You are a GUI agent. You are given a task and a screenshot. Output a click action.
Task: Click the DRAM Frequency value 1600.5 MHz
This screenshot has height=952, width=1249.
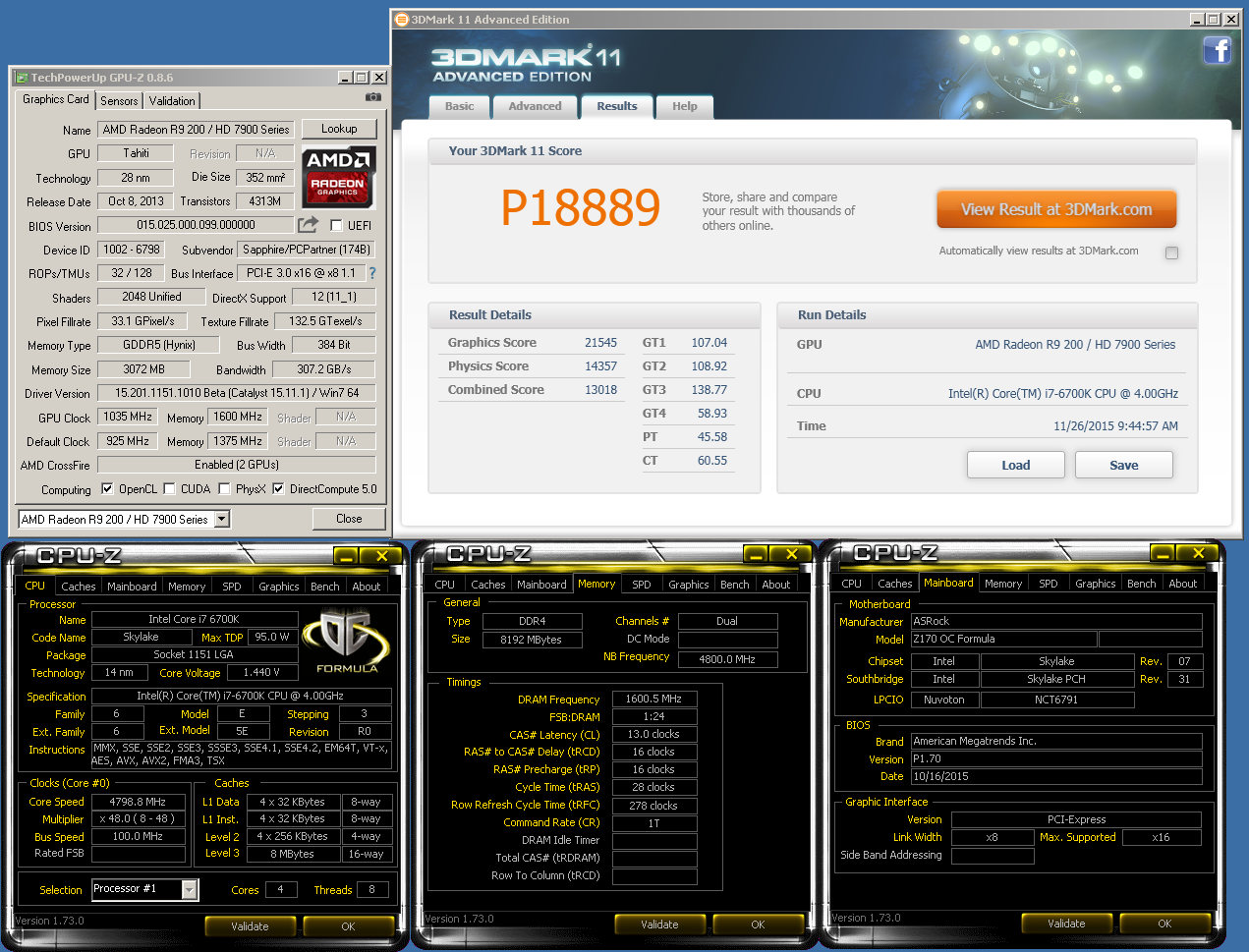pyautogui.click(x=654, y=699)
